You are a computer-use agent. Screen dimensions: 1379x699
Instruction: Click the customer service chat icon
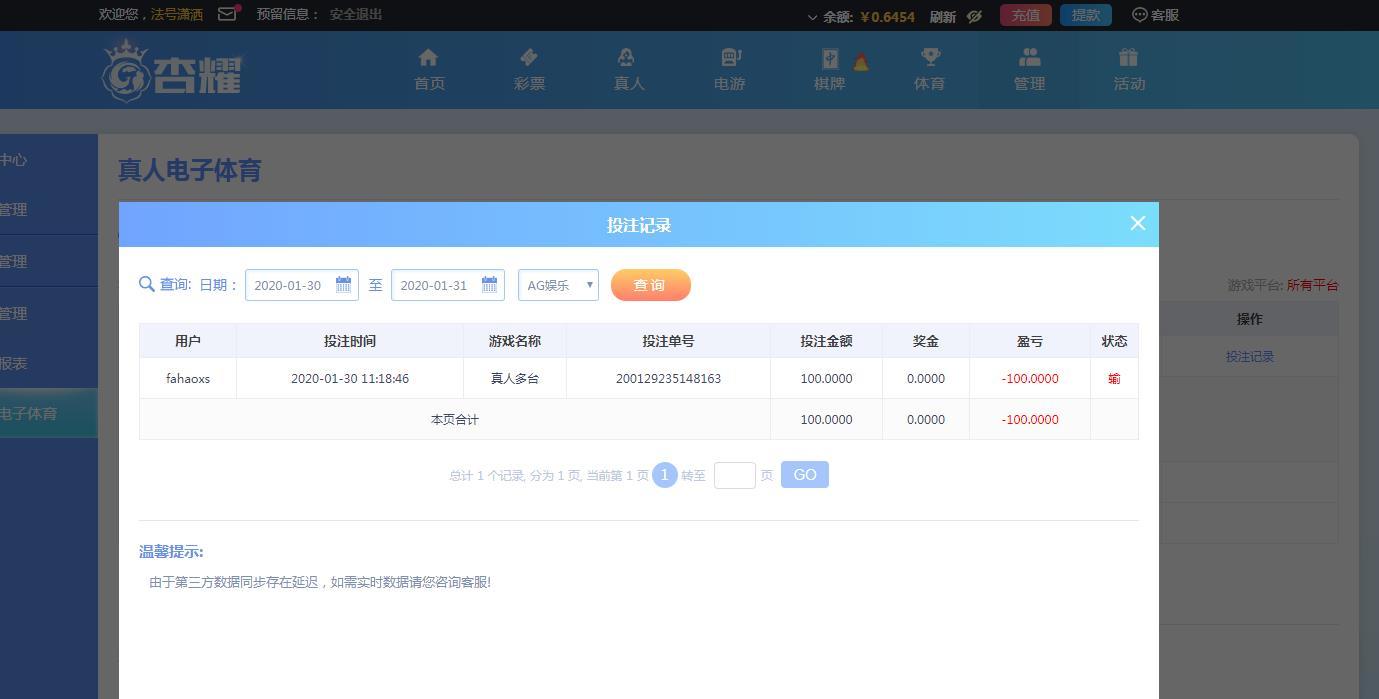[x=1139, y=15]
